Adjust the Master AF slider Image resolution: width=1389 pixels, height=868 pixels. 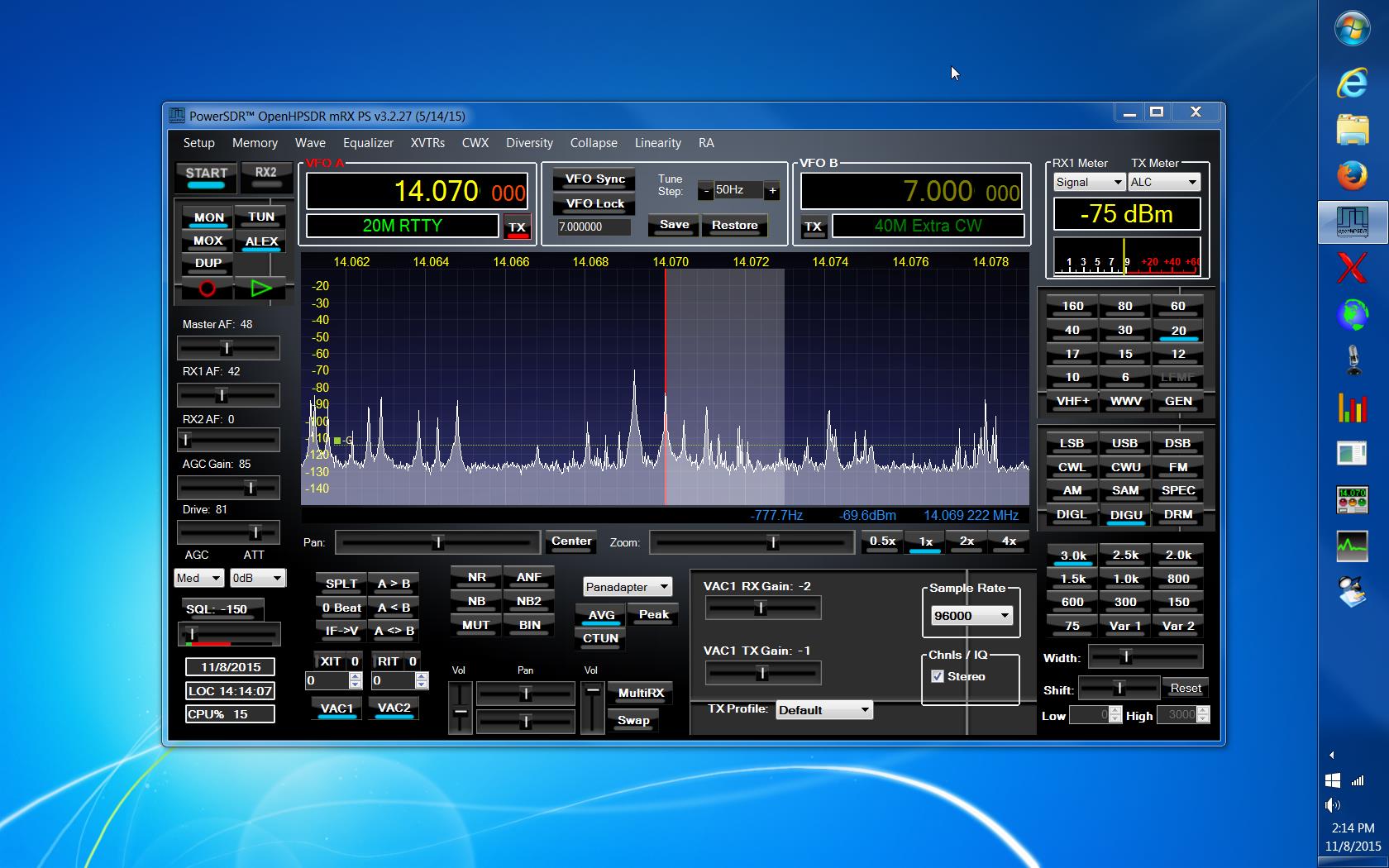click(x=228, y=348)
